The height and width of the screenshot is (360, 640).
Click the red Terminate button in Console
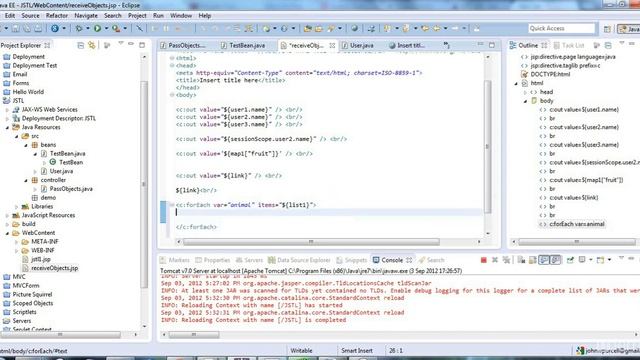483,260
